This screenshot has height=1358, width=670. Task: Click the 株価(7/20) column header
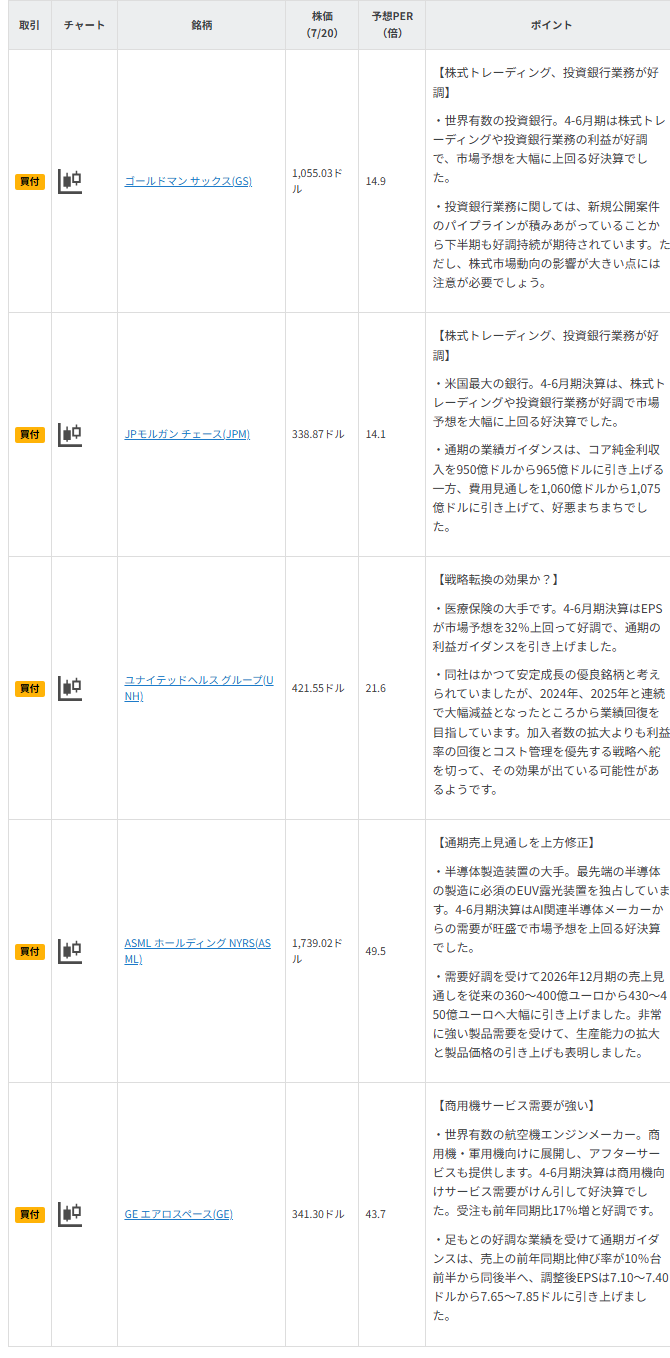(322, 25)
